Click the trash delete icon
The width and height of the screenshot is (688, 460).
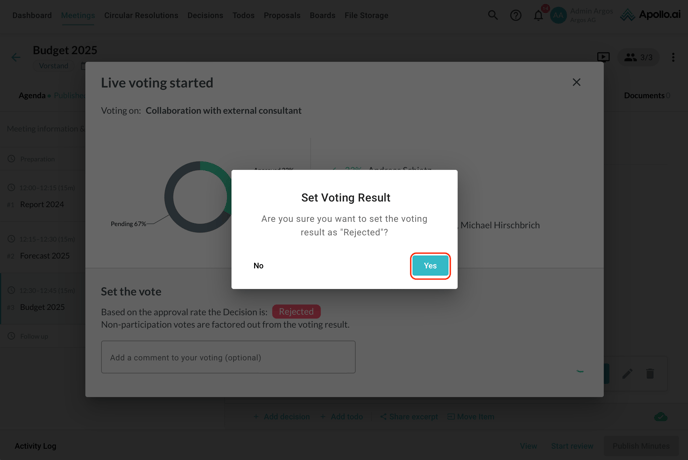click(x=650, y=374)
